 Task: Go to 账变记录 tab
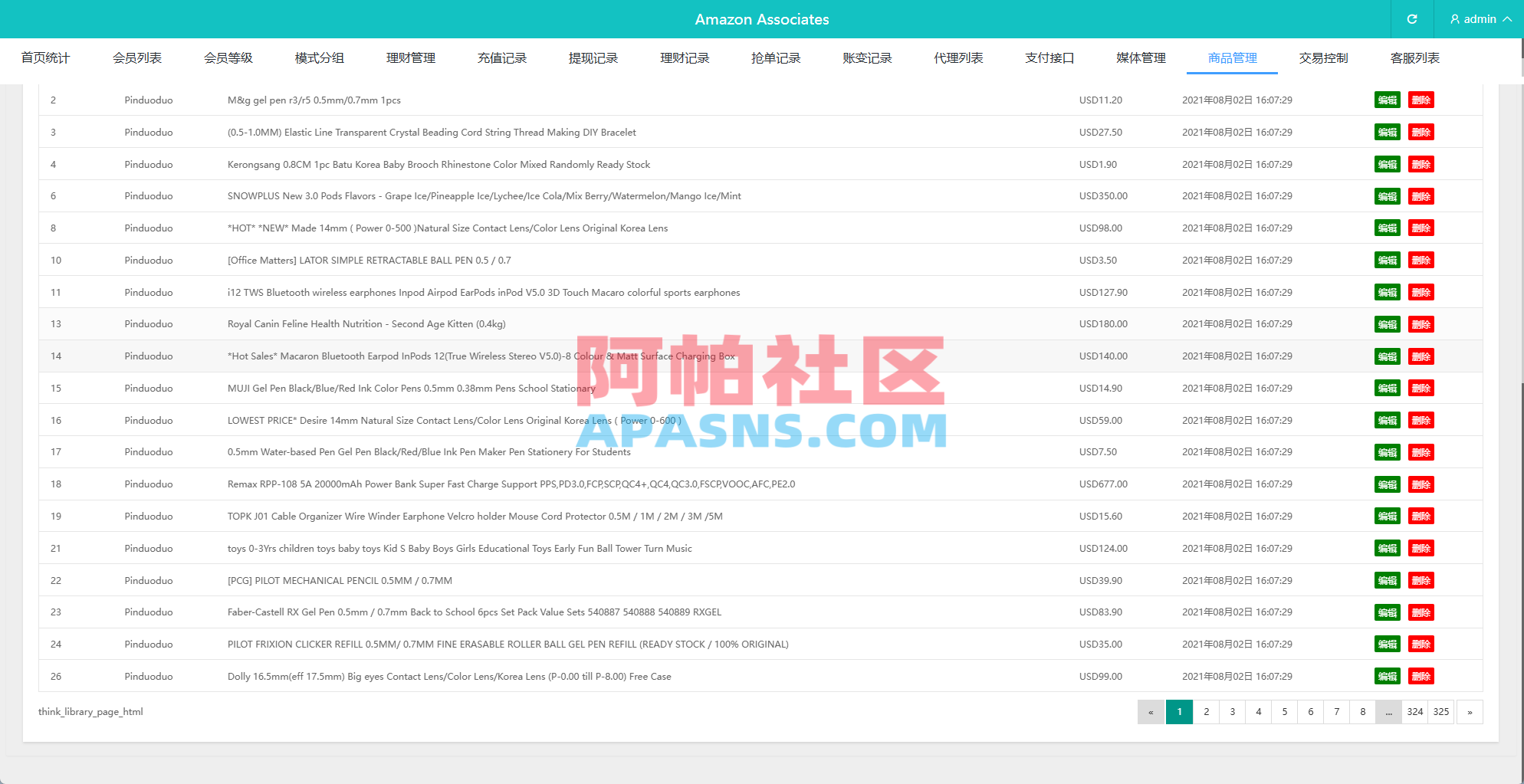point(867,58)
